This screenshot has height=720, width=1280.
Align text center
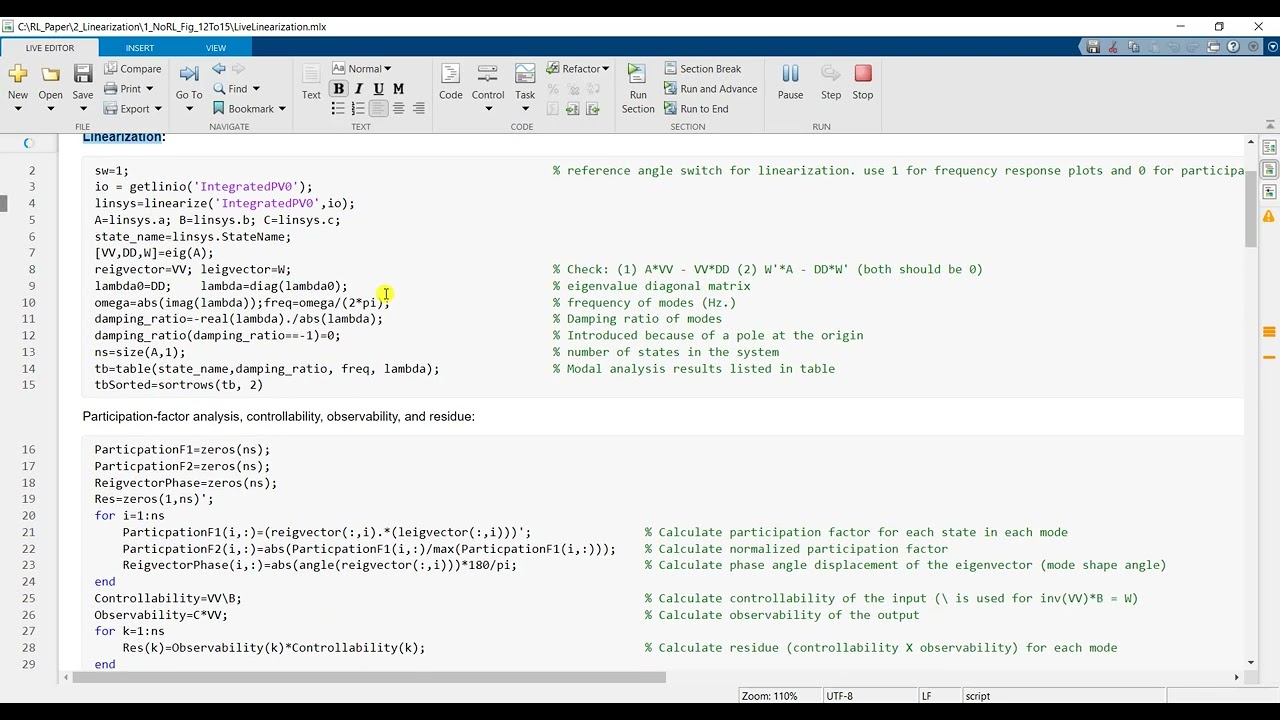pyautogui.click(x=398, y=109)
